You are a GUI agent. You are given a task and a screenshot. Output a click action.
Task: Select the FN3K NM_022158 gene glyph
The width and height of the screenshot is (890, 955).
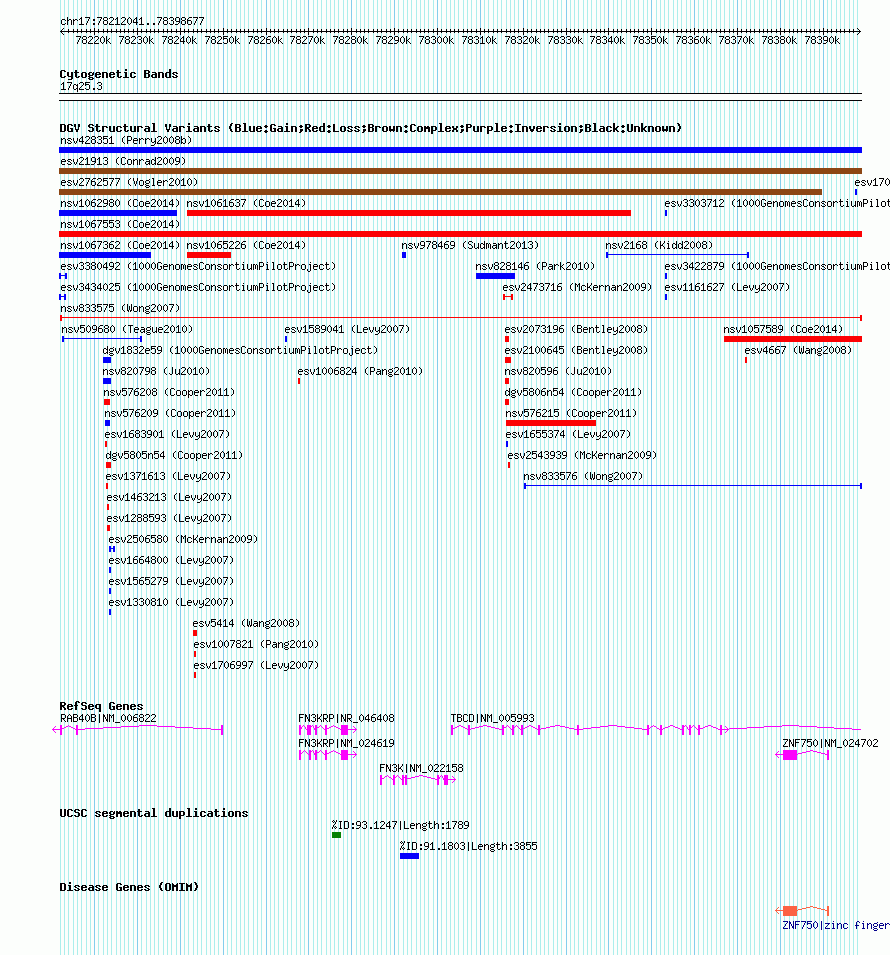click(x=418, y=780)
